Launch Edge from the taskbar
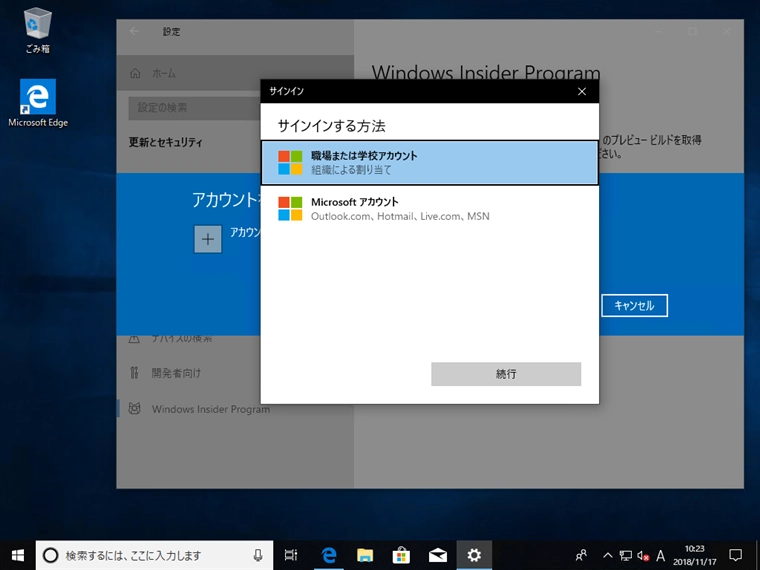The image size is (760, 570). [x=329, y=555]
